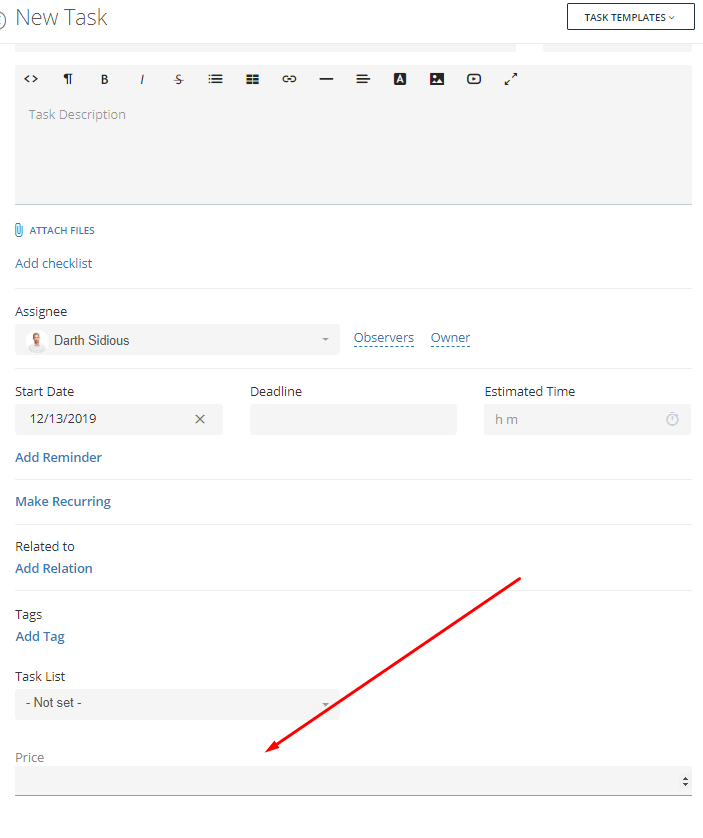Click Make Recurring link

[x=63, y=501]
